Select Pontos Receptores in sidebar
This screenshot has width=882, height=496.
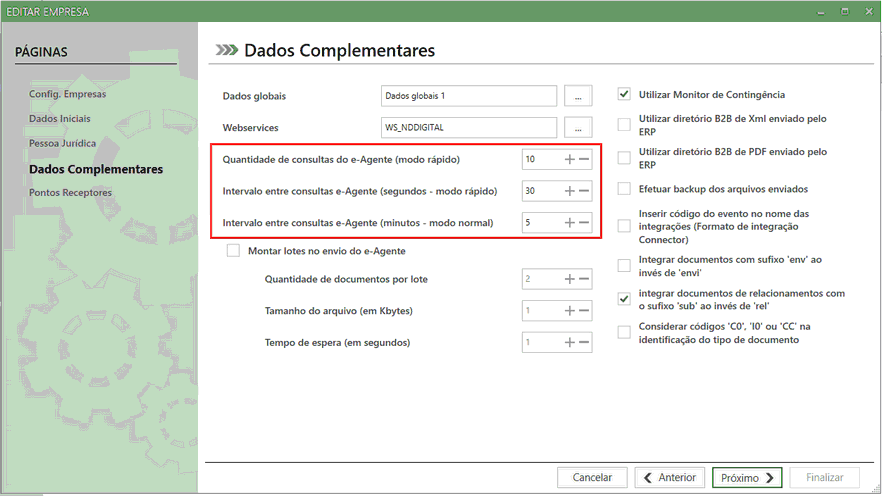point(71,192)
